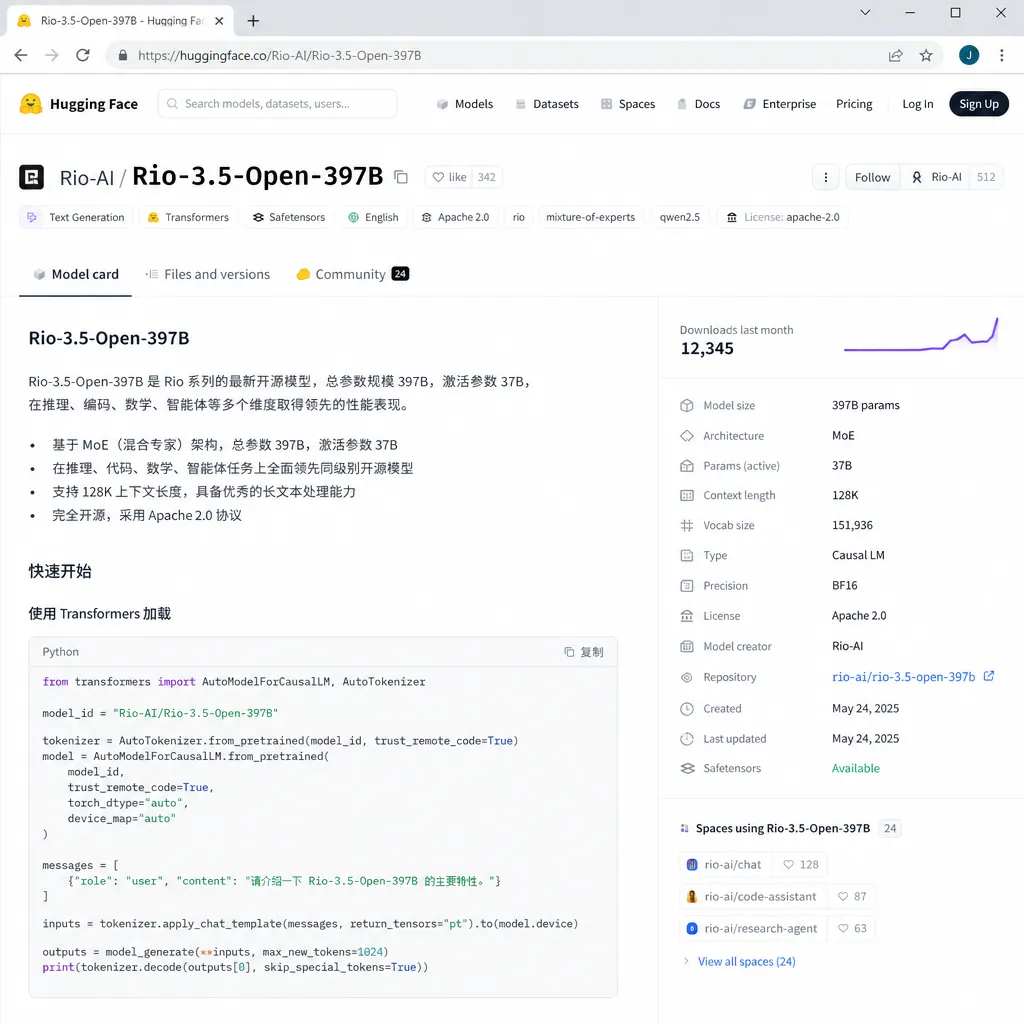Screen dimensions: 1024x1024
Task: Click the Apache 2.0 tag
Action: [x=455, y=217]
